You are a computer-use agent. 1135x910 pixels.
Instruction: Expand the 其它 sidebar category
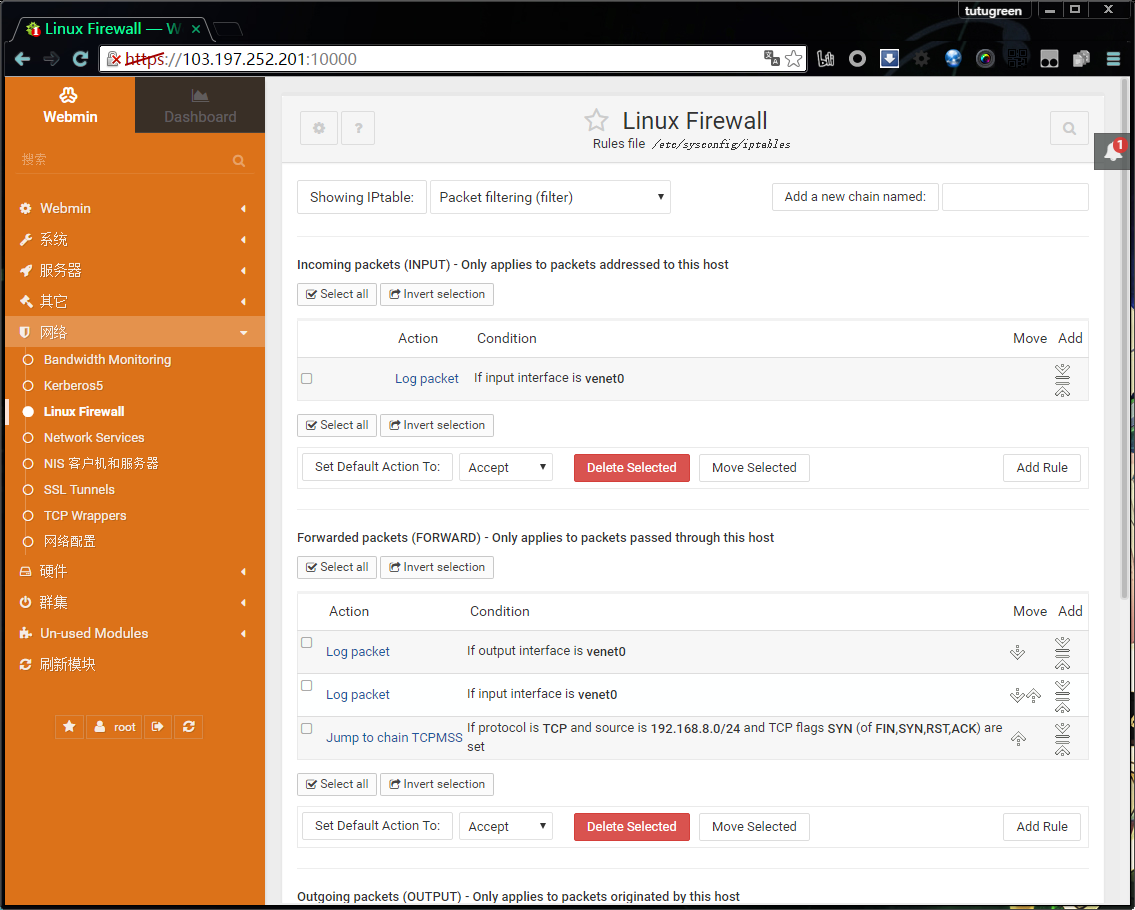click(134, 301)
